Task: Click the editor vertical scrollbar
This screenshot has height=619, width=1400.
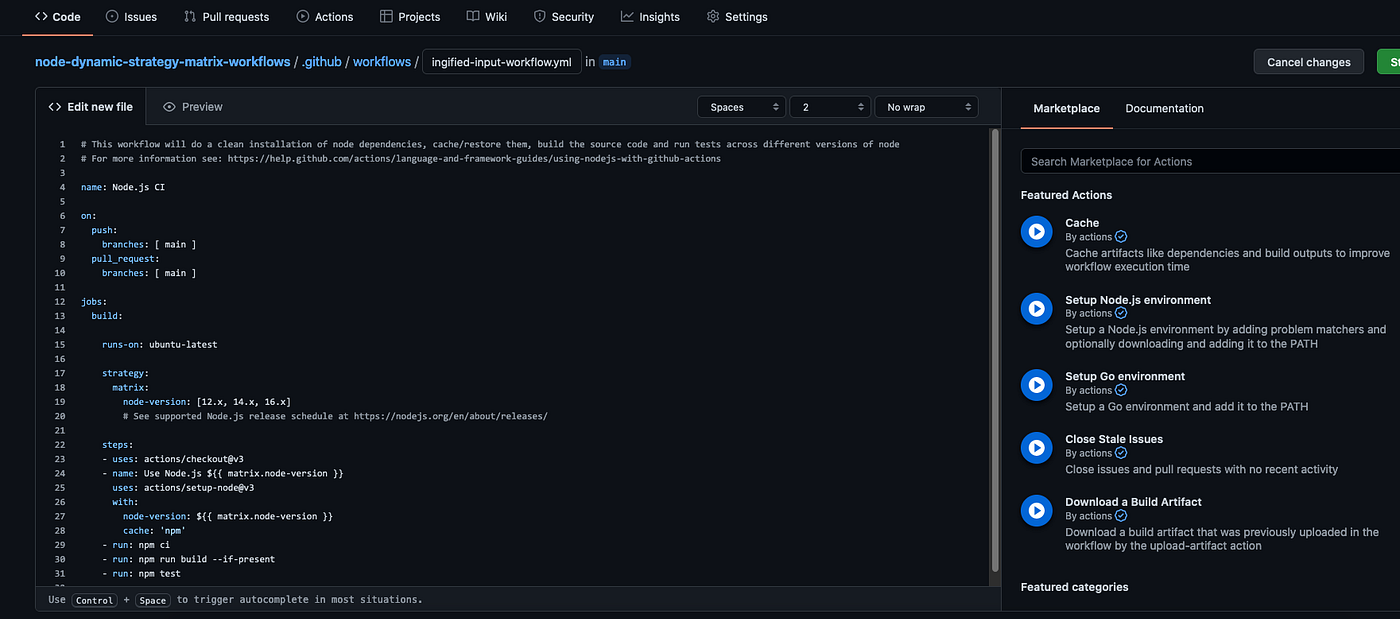Action: [x=994, y=350]
